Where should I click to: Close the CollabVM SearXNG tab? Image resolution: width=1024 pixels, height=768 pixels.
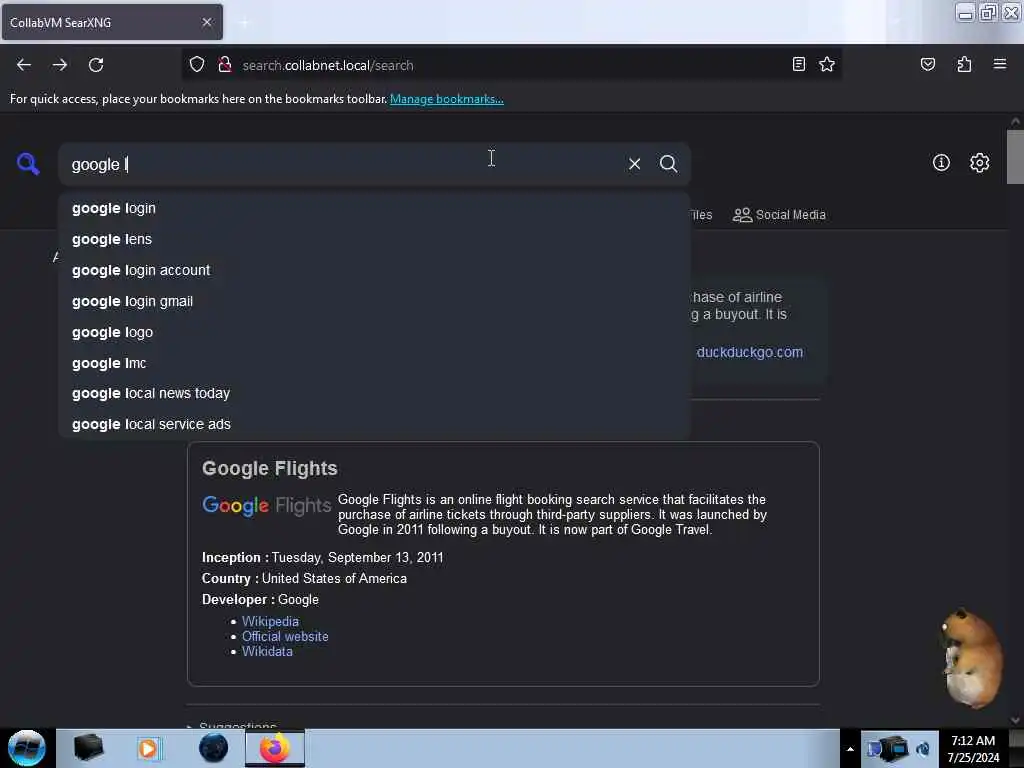pyautogui.click(x=206, y=22)
